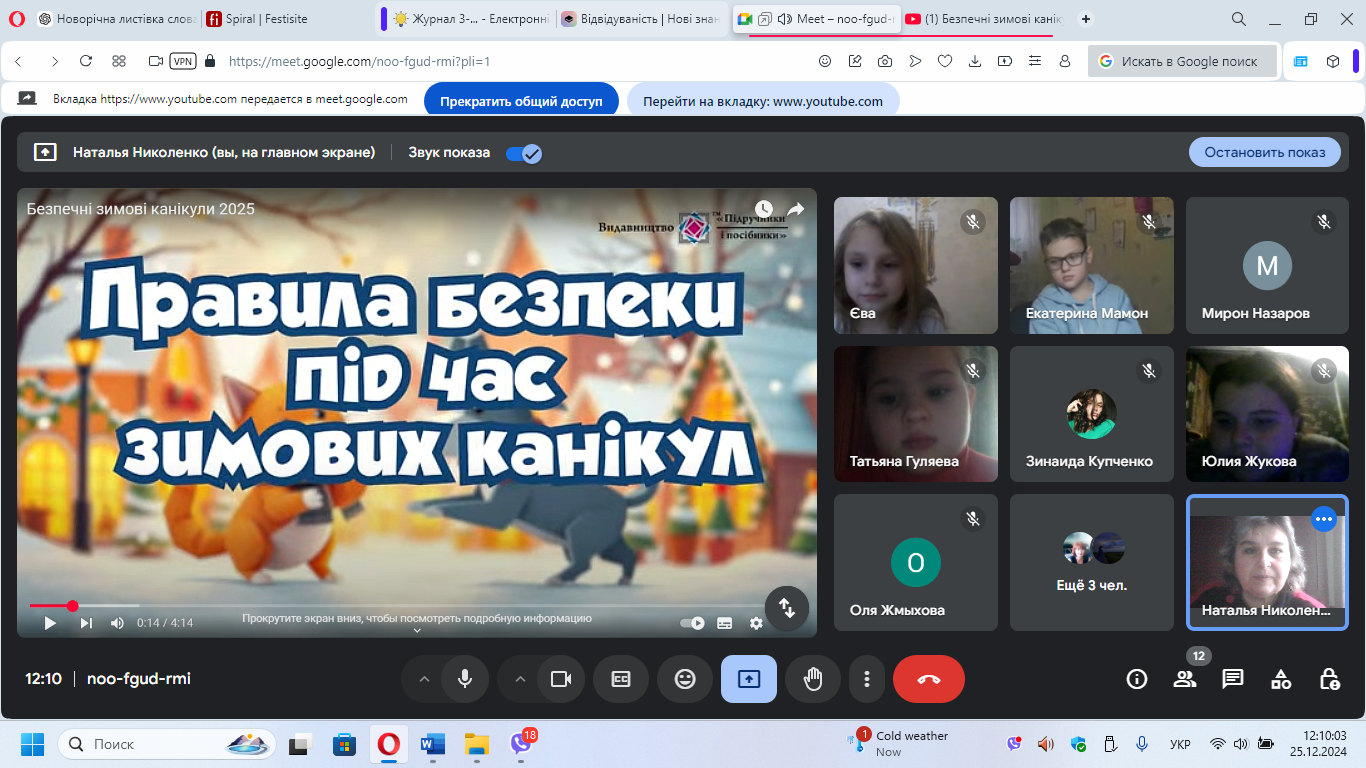Open the downloads arrow icon

(x=975, y=61)
